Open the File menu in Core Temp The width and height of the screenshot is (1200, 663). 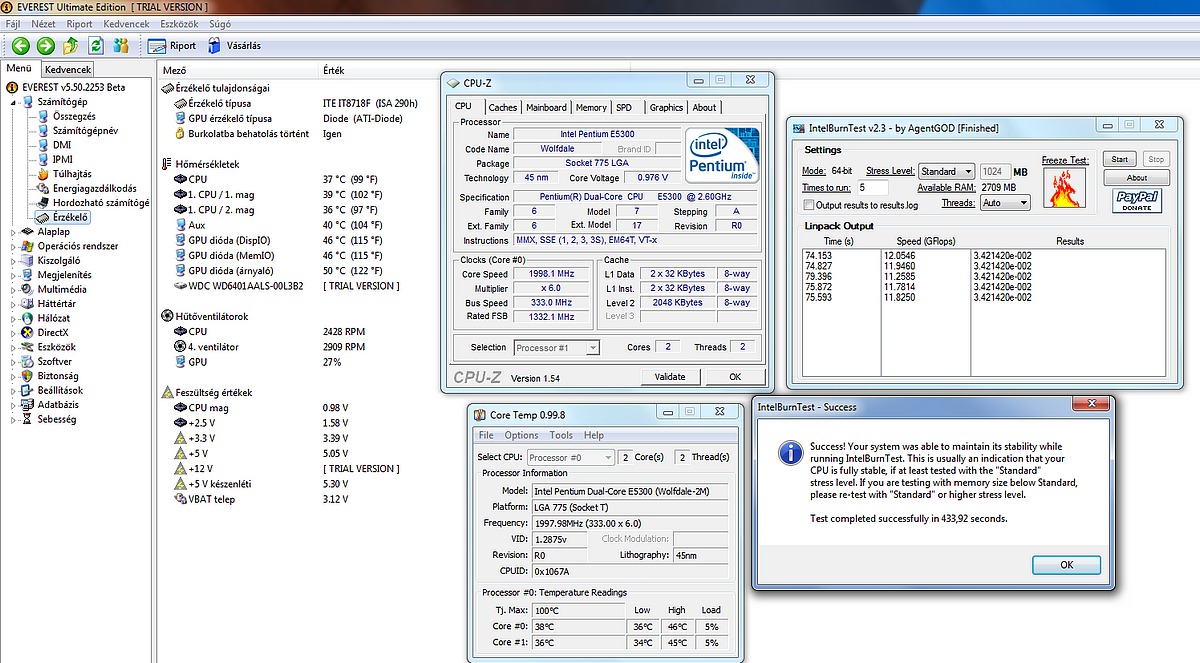click(x=486, y=435)
